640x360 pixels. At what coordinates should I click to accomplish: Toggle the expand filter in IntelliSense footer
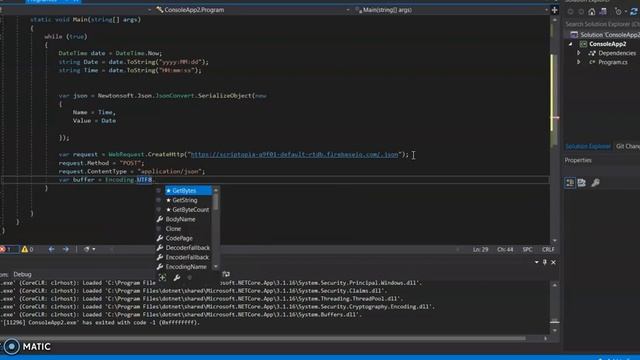162,278
